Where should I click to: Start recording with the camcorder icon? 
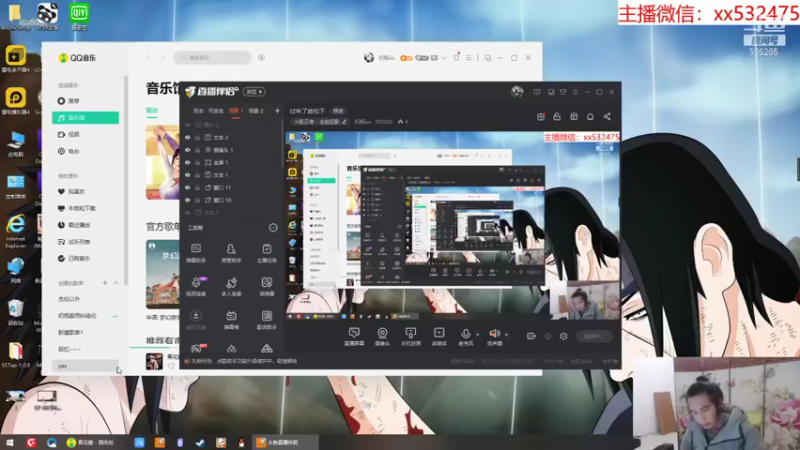click(x=531, y=336)
